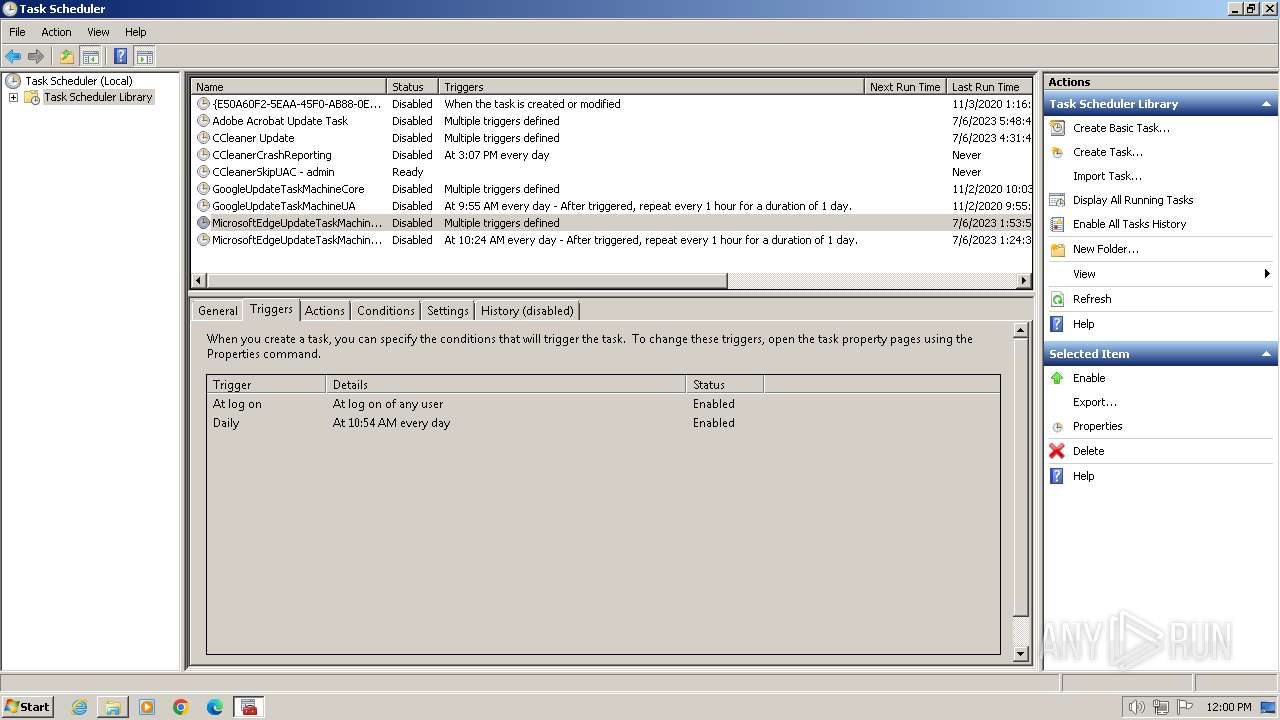Expand the Task Scheduler Library tree node
This screenshot has height=720, width=1280.
[13, 97]
